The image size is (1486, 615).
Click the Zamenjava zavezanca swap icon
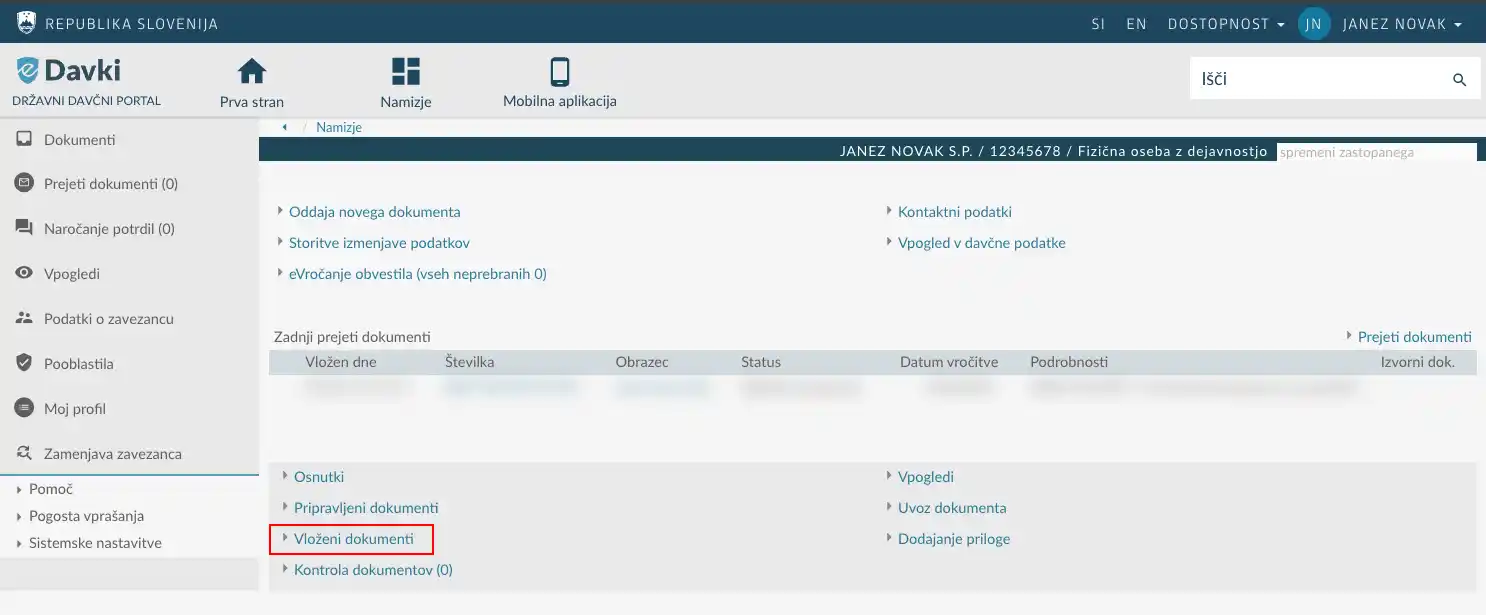[x=25, y=454]
